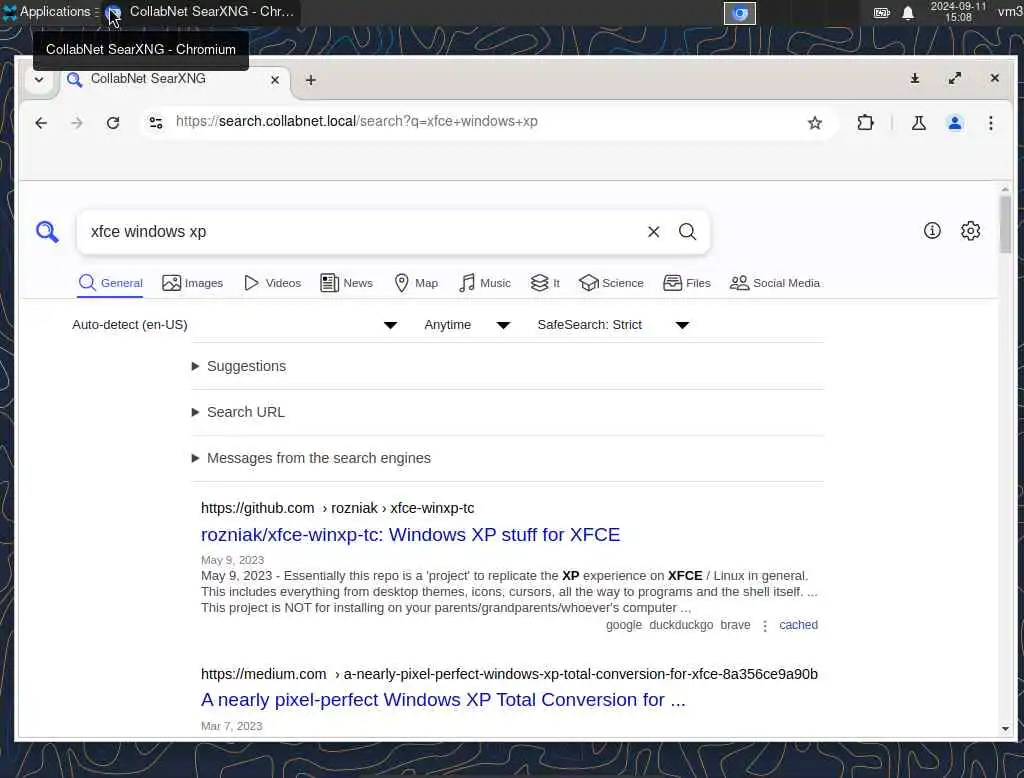This screenshot has width=1024, height=778.
Task: Open the github.com rozniak xfce-winxp-tc URL
Action: point(338,508)
